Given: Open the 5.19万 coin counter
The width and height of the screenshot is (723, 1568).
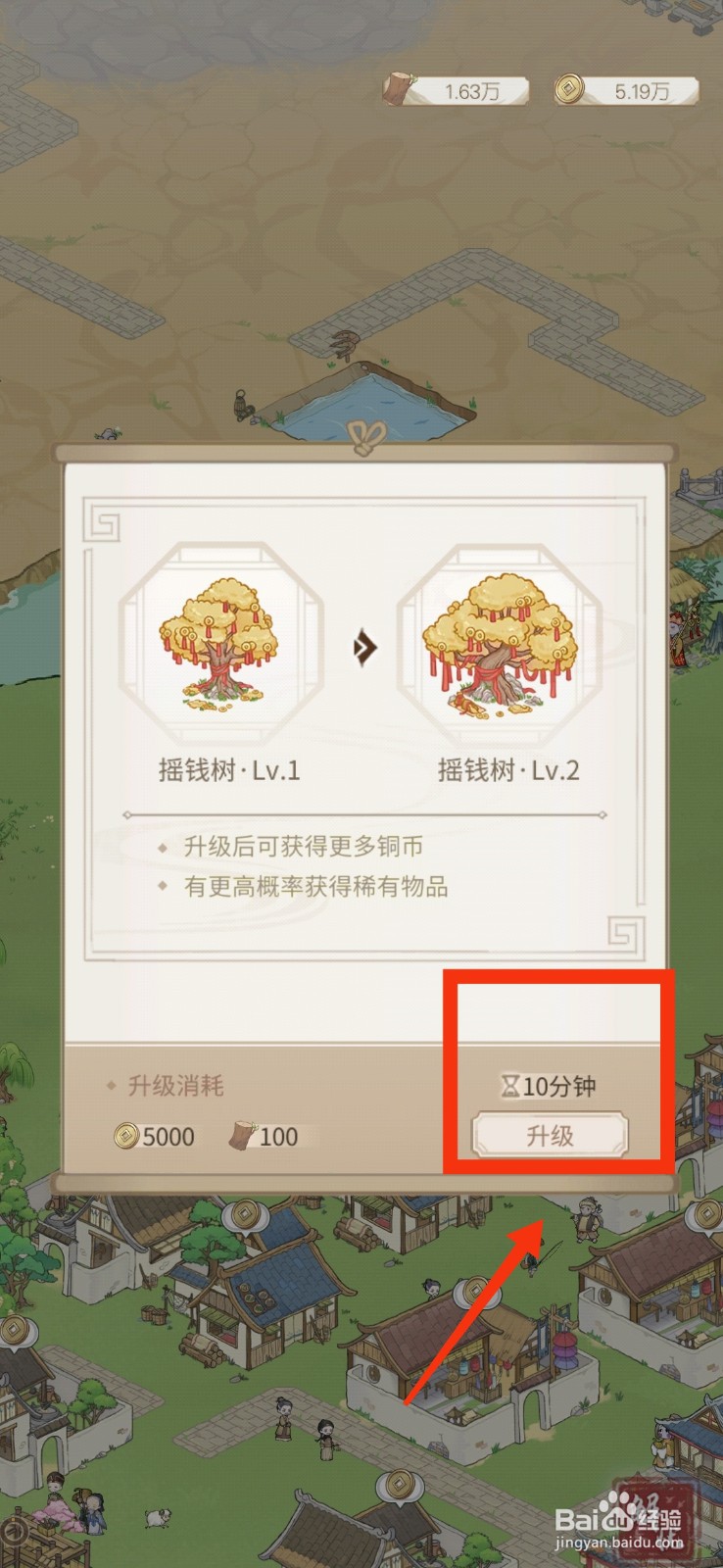Looking at the screenshot, I should pos(627,91).
